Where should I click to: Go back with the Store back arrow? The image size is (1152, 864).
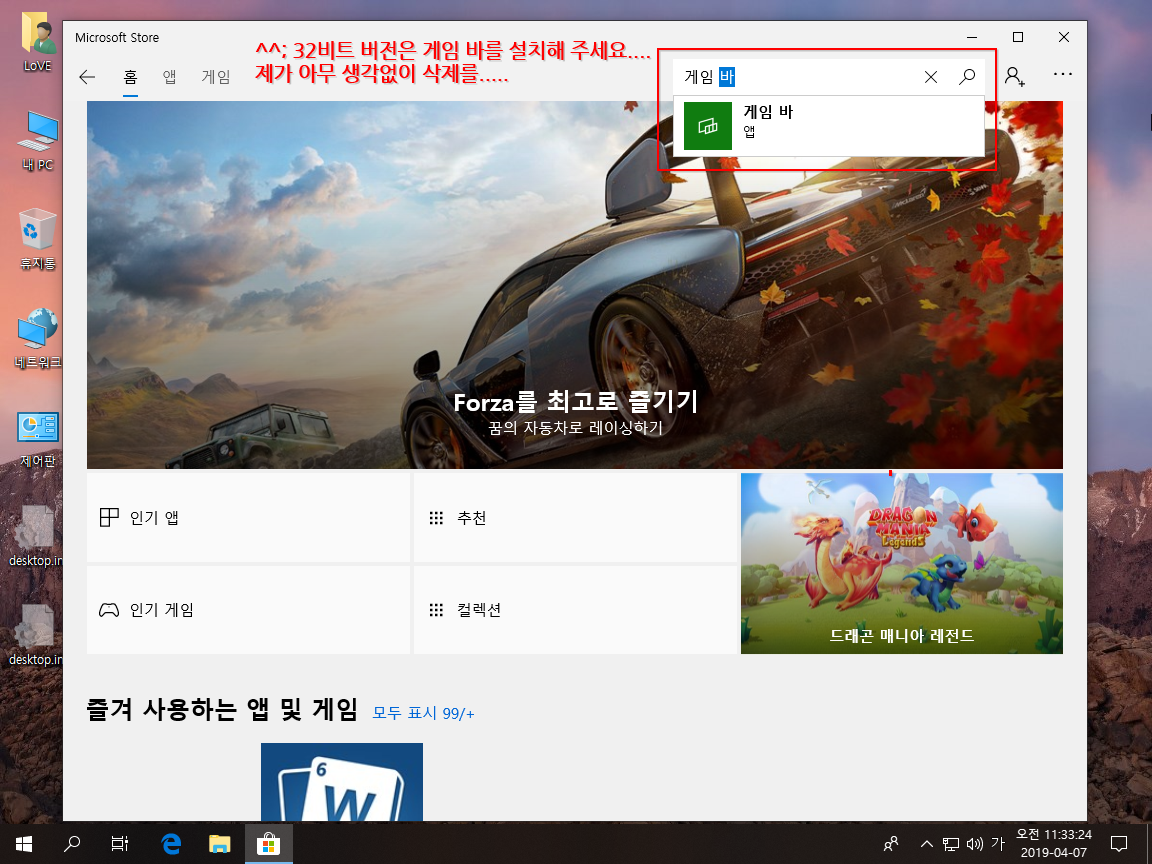tap(87, 76)
